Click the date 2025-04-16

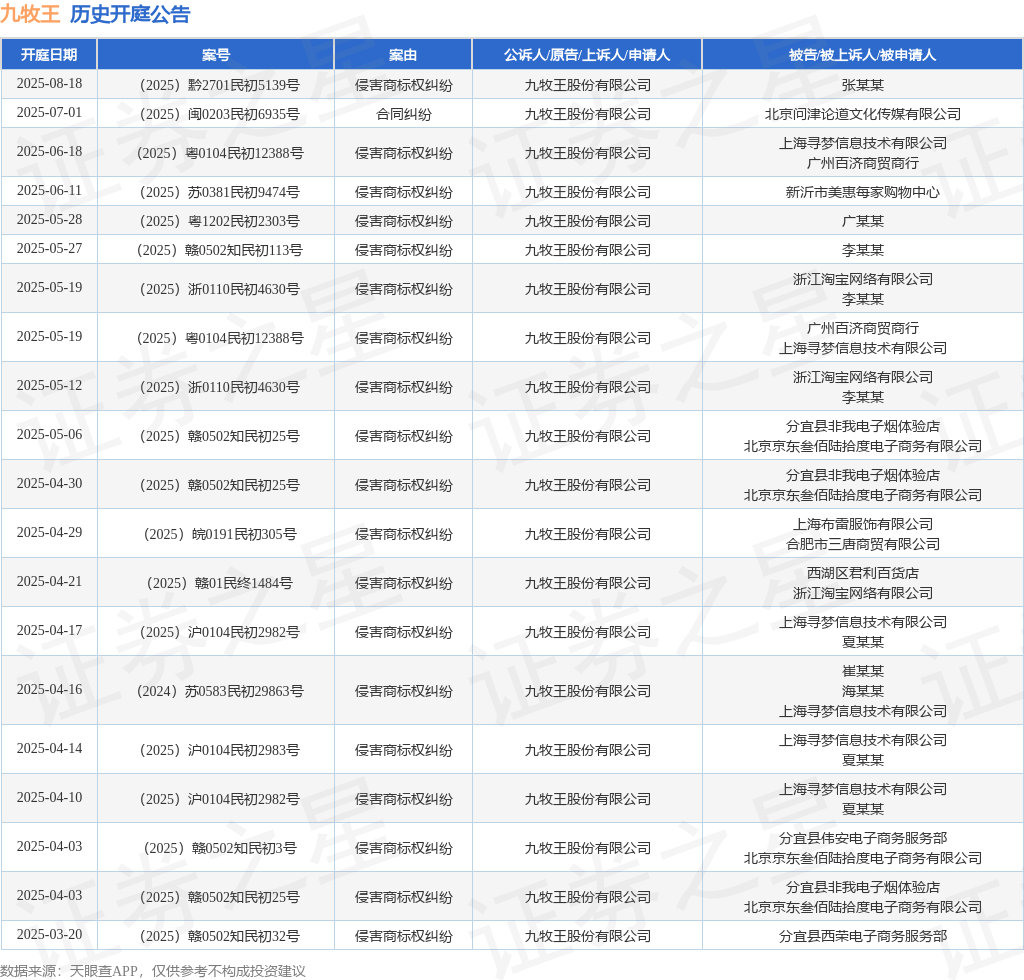point(50,690)
